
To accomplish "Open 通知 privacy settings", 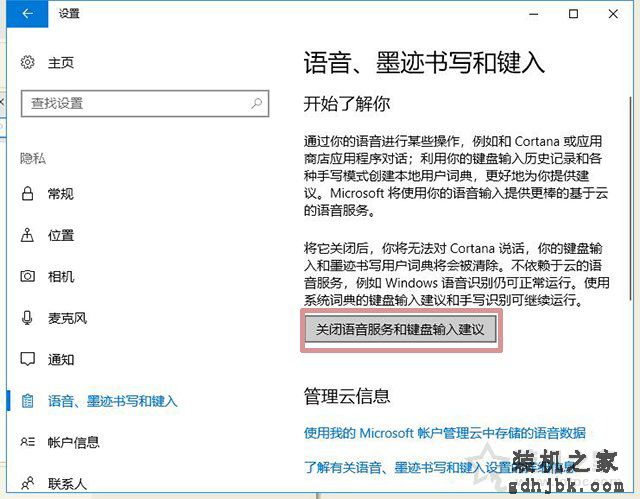I will [61, 359].
